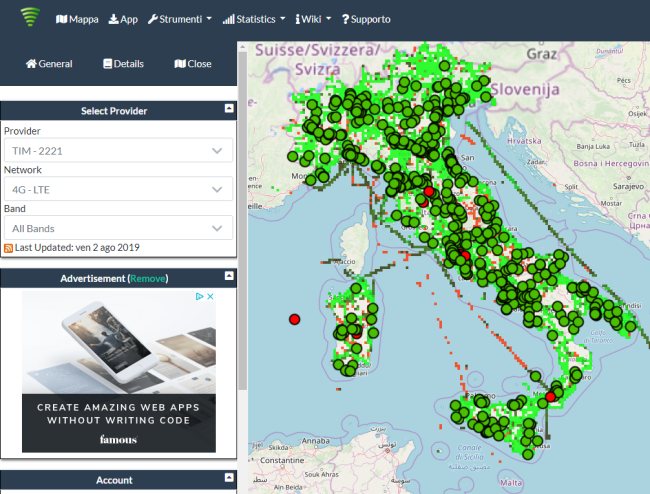Open the App download page
This screenshot has height=494, width=650.
[x=123, y=19]
